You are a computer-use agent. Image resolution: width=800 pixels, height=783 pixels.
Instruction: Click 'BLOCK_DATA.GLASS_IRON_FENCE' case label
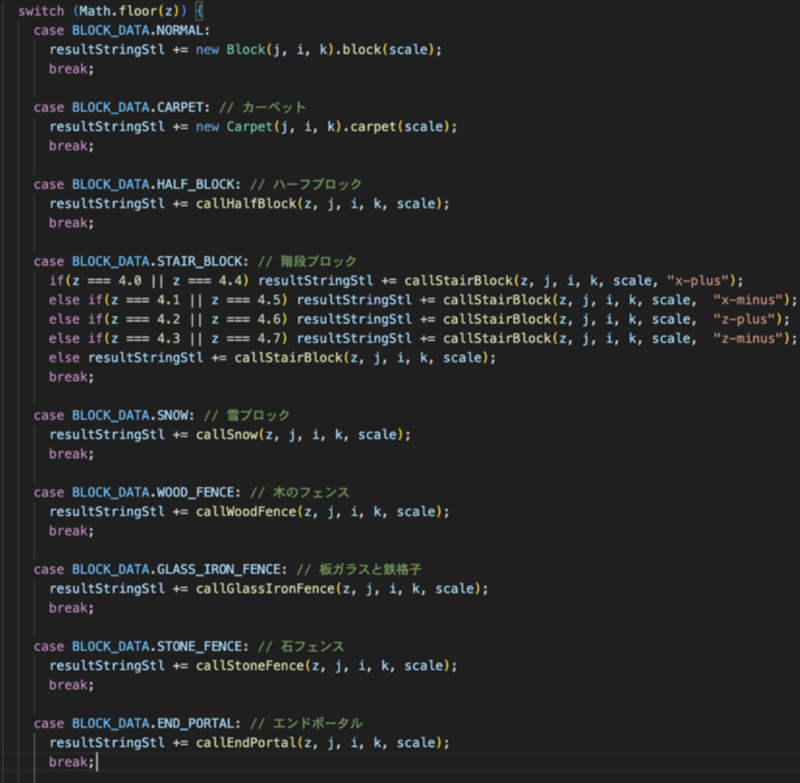point(176,569)
